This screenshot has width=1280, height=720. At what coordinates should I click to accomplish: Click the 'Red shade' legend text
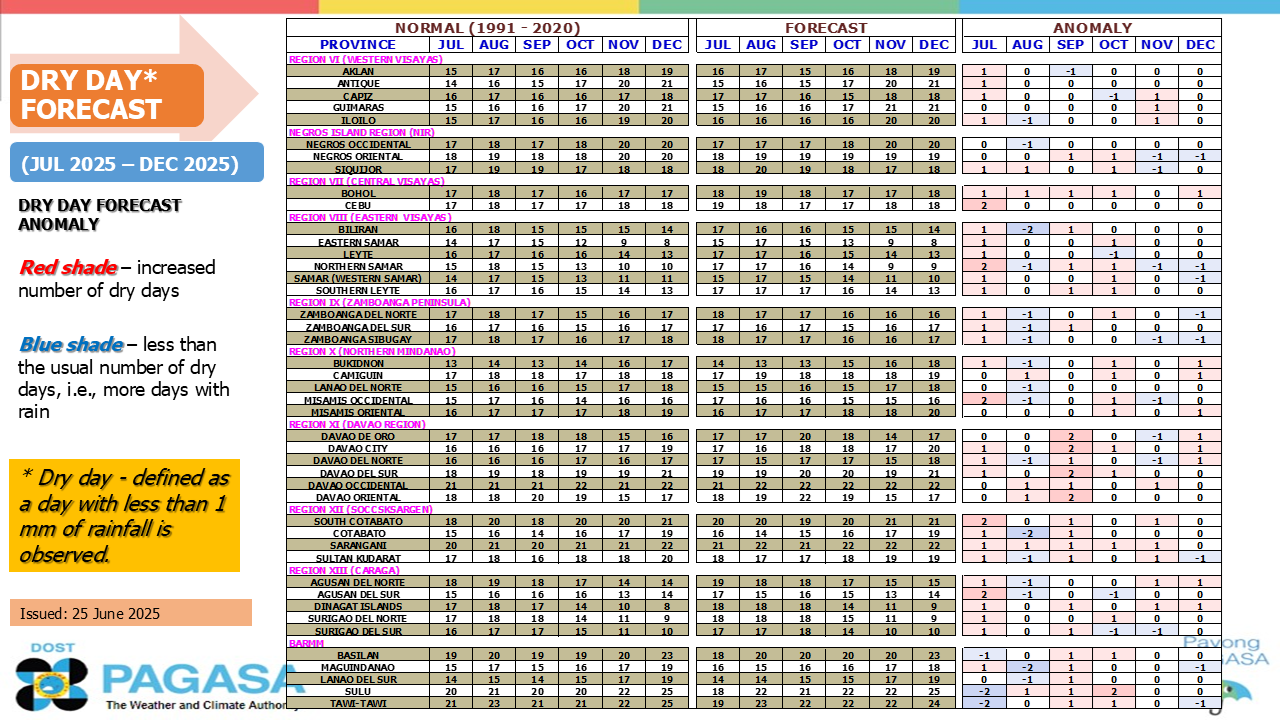[x=68, y=268]
